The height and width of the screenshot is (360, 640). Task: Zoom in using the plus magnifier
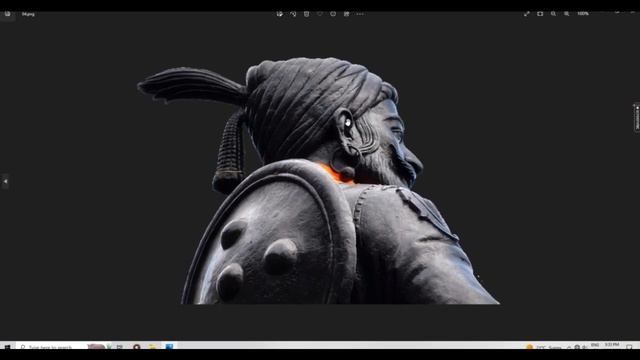tap(567, 14)
